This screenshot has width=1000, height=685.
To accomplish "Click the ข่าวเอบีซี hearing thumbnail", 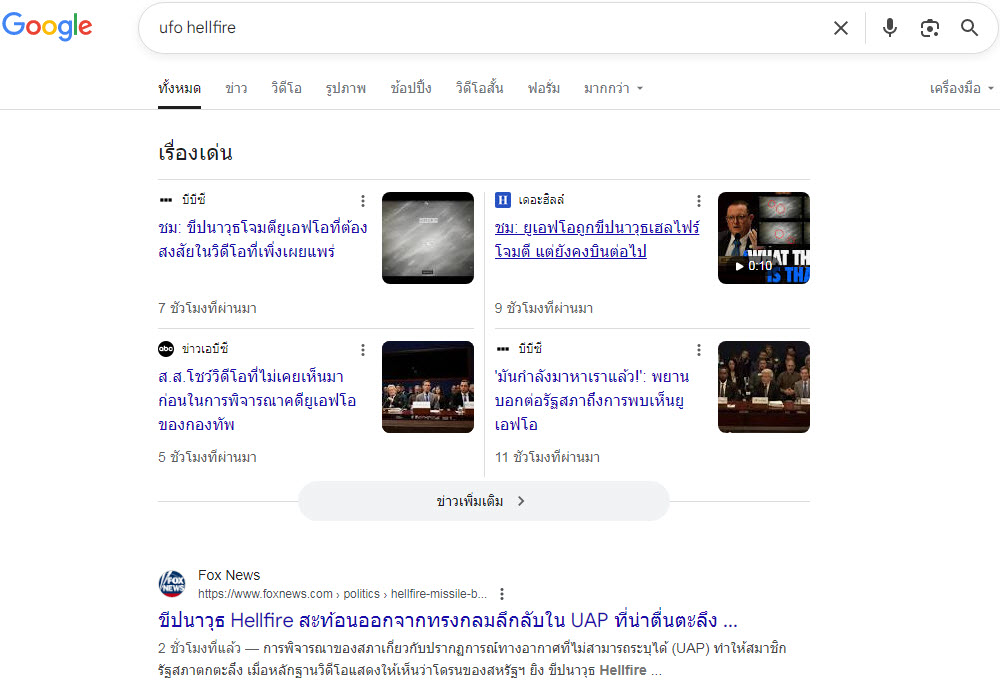I will pyautogui.click(x=428, y=387).
